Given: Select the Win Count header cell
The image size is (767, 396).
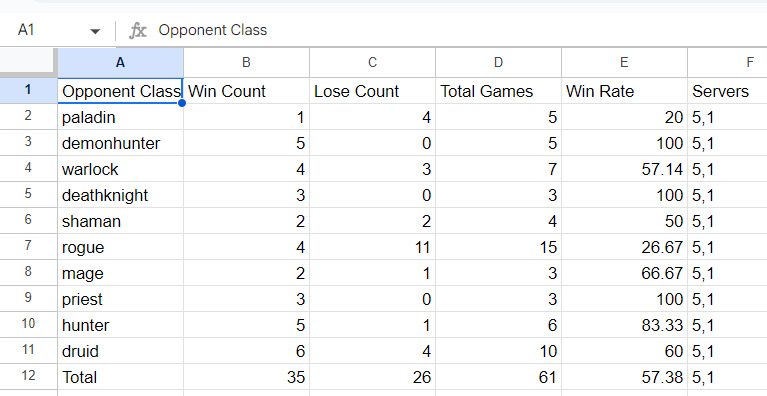Looking at the screenshot, I should (x=247, y=91).
